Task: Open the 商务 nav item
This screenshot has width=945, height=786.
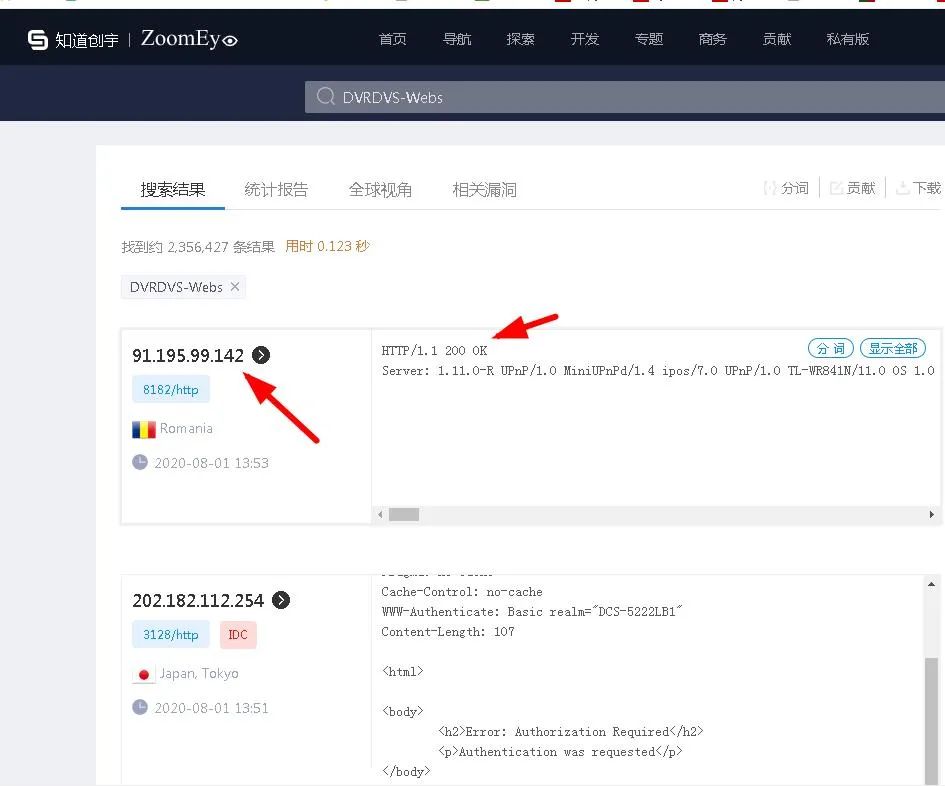Action: click(713, 39)
